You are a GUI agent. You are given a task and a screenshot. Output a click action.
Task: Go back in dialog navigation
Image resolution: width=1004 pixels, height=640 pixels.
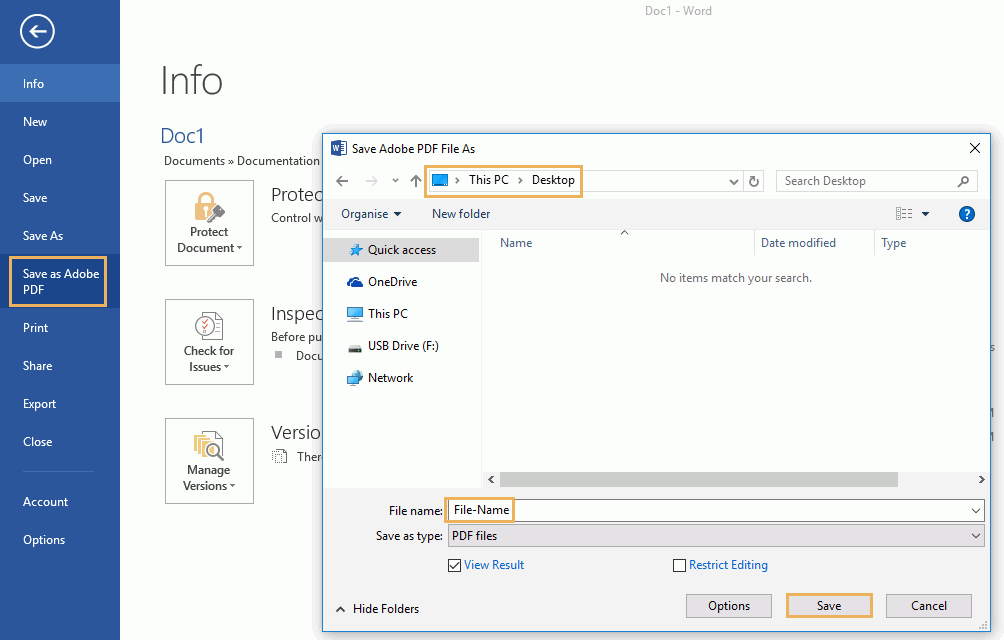tap(342, 181)
